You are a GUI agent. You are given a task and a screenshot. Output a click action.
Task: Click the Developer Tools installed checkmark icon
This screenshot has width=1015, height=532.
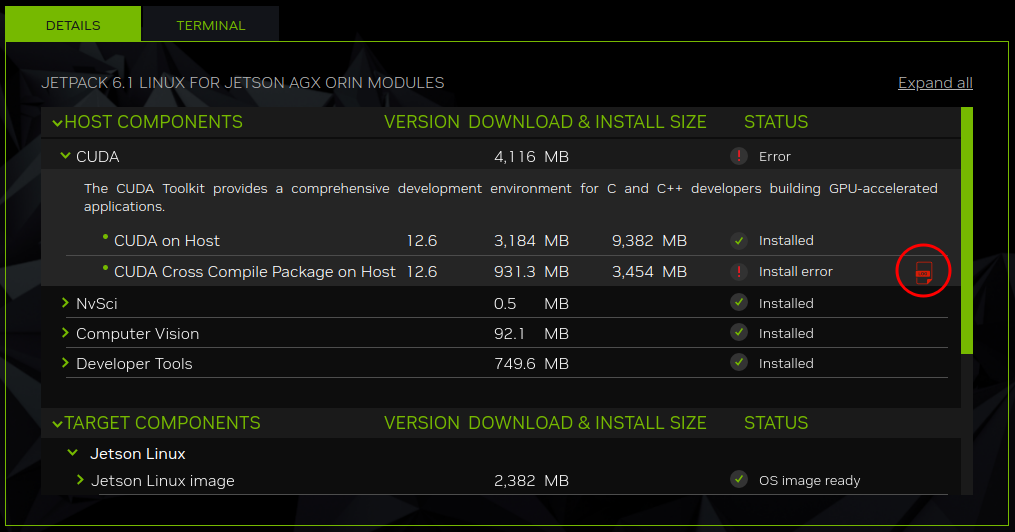click(738, 362)
